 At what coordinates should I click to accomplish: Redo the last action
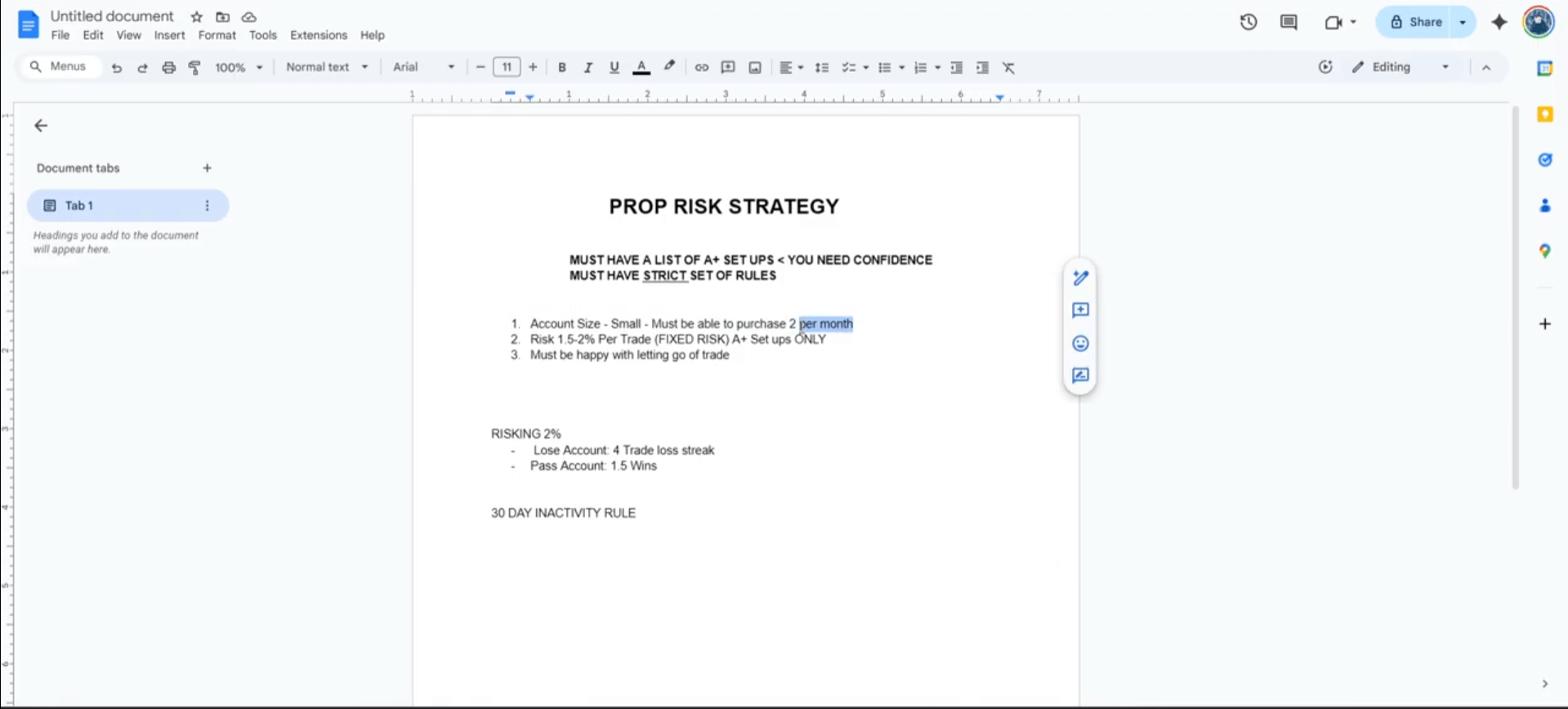(142, 68)
